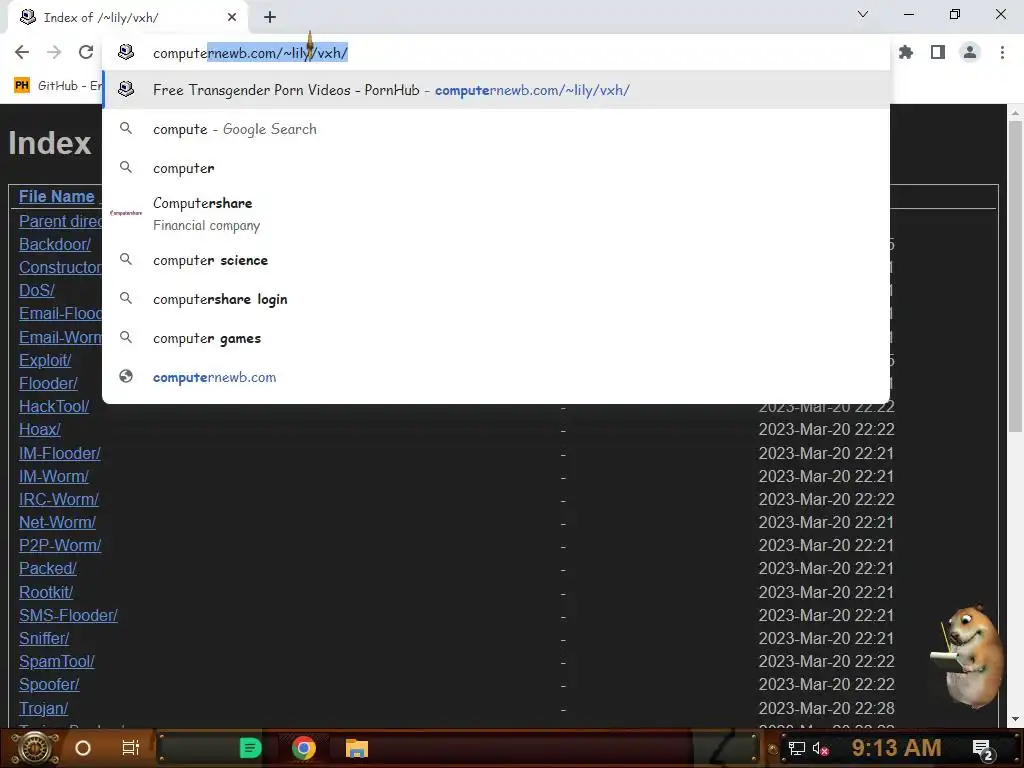Open the Parent directory link
1024x768 pixels.
point(60,221)
